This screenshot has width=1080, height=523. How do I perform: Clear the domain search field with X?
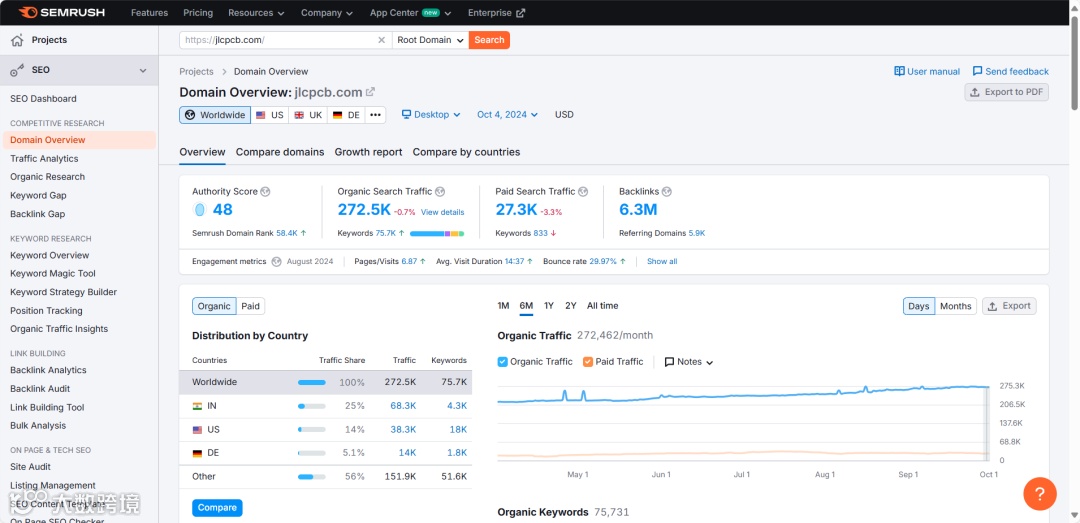(382, 40)
